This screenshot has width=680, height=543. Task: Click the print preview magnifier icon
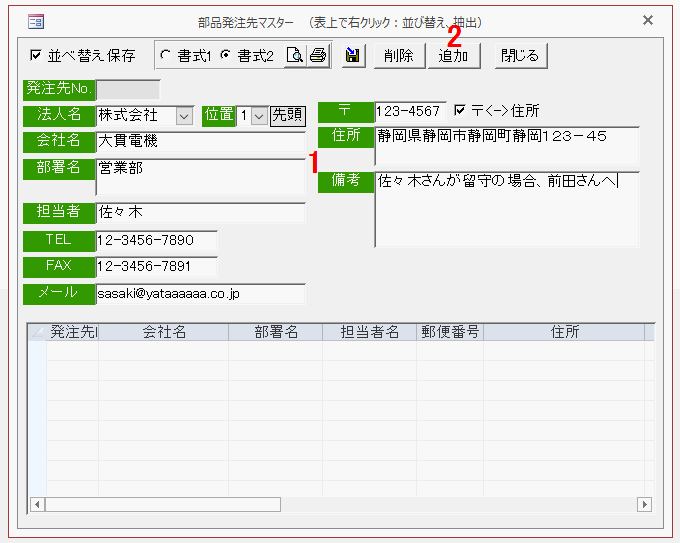point(295,56)
